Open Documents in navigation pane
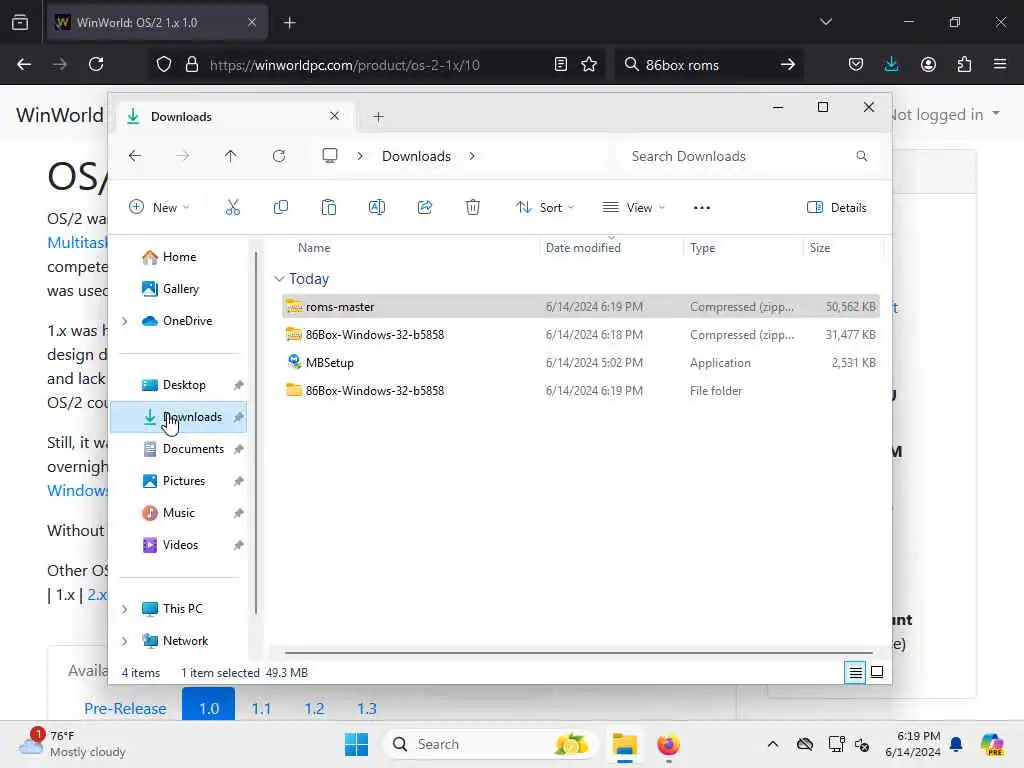1024x768 pixels. 178,449
